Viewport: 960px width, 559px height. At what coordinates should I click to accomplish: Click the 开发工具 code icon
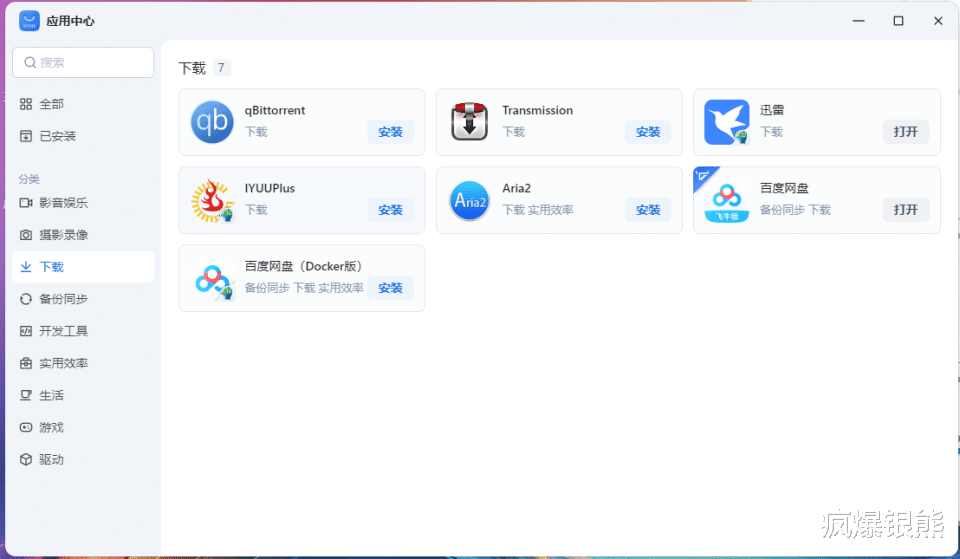pyautogui.click(x=26, y=331)
